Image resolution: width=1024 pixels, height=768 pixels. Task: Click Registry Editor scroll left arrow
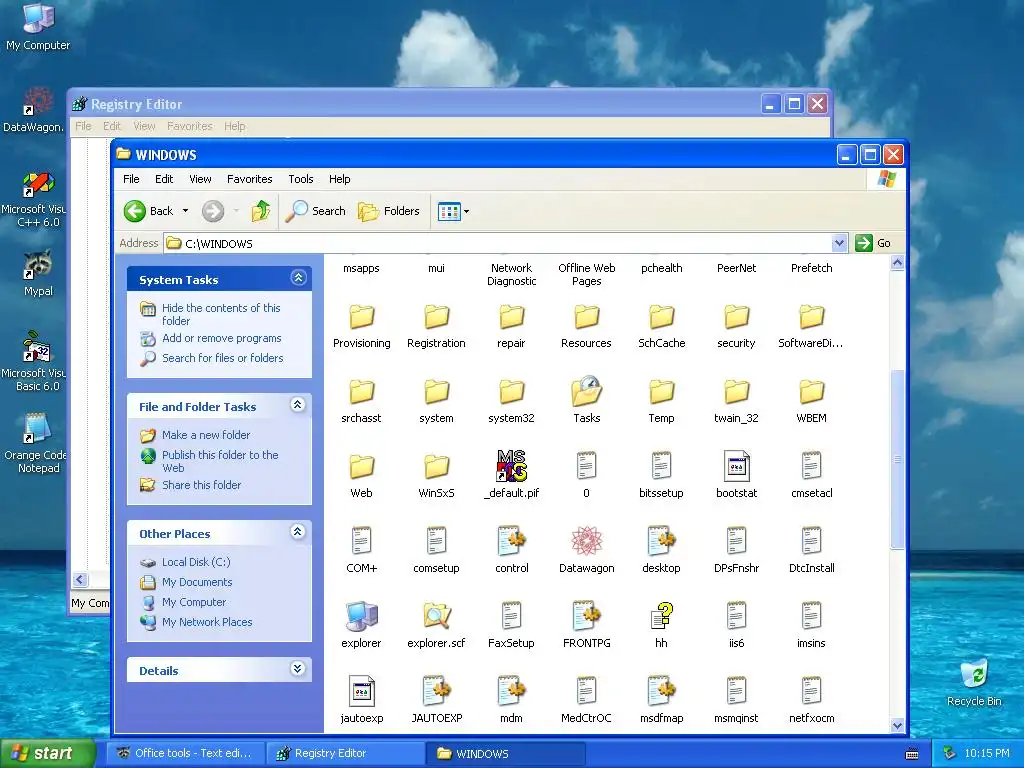tap(80, 580)
